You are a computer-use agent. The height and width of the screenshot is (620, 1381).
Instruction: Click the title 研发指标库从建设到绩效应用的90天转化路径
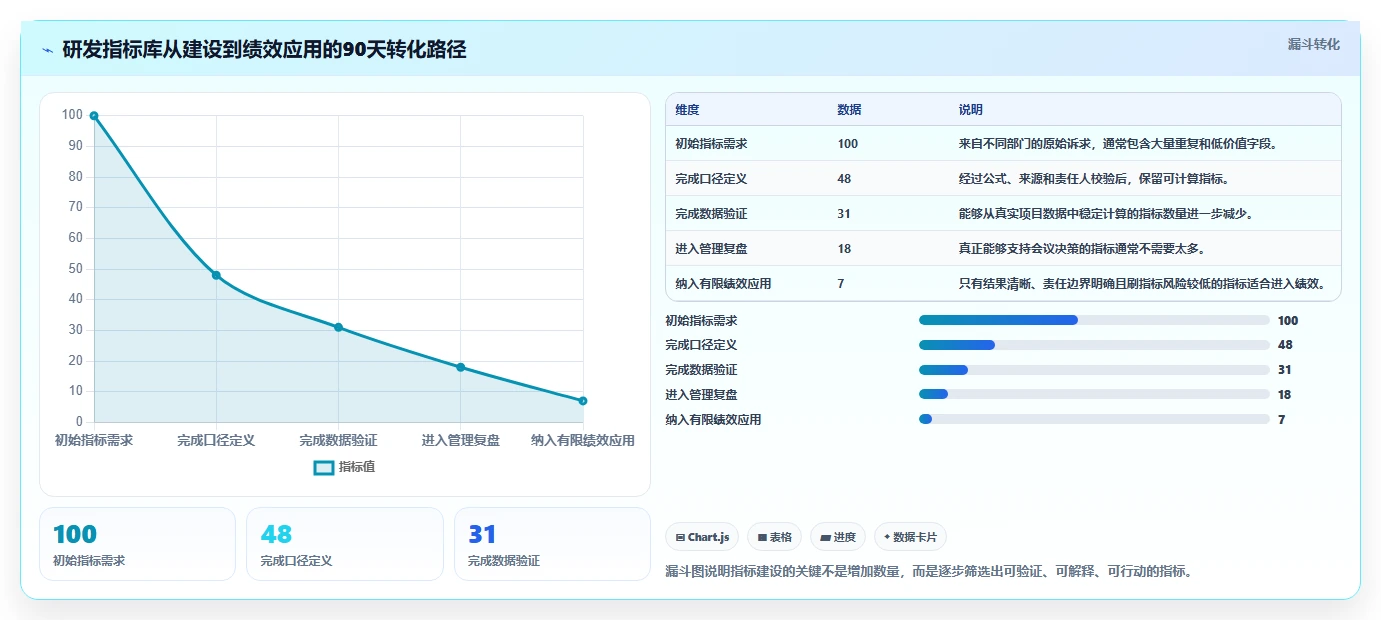tap(264, 50)
